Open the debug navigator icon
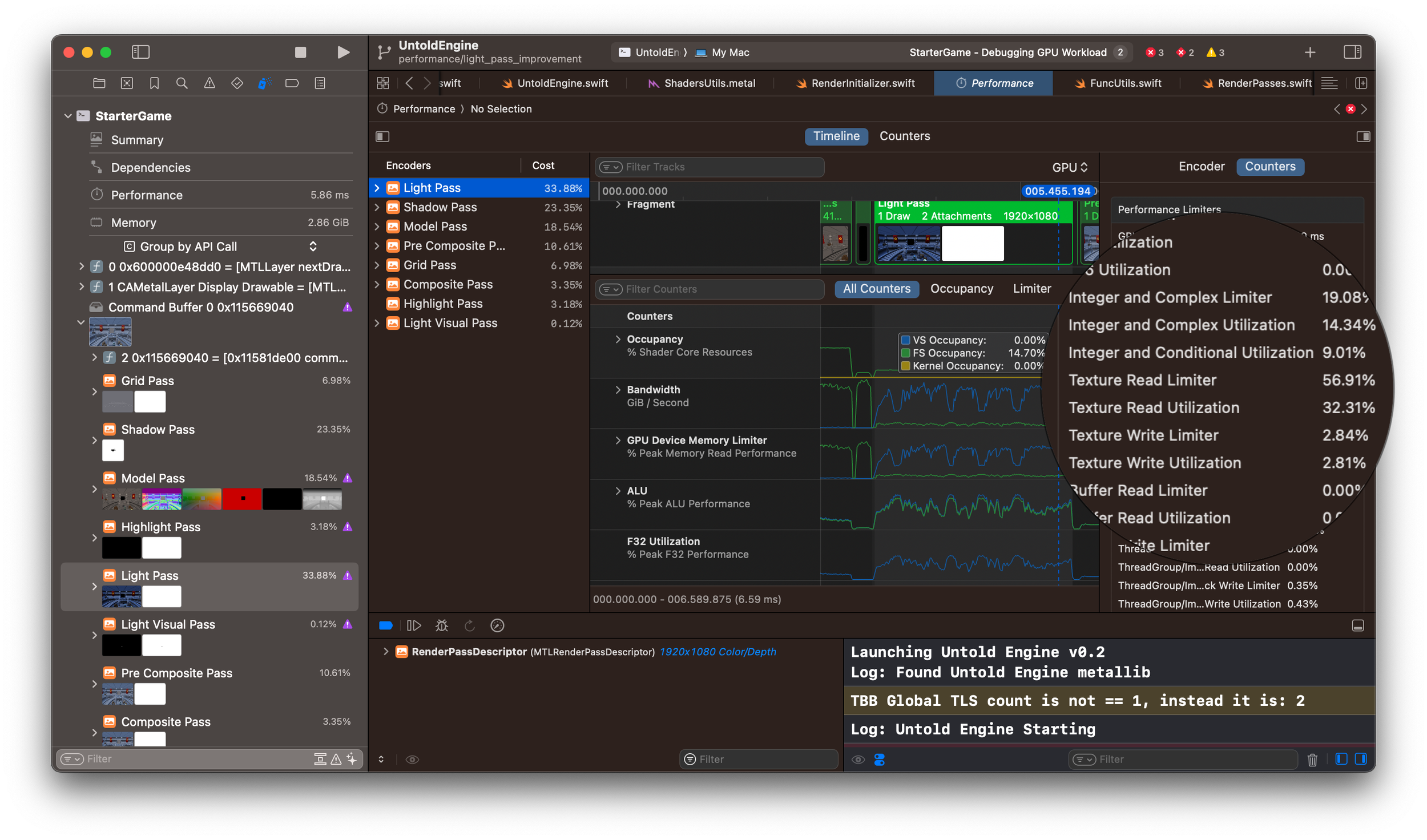 pyautogui.click(x=264, y=84)
